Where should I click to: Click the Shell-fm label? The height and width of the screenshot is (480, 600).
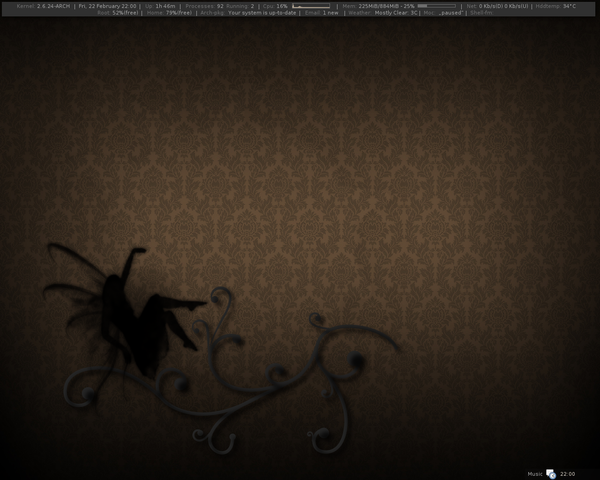[x=481, y=13]
